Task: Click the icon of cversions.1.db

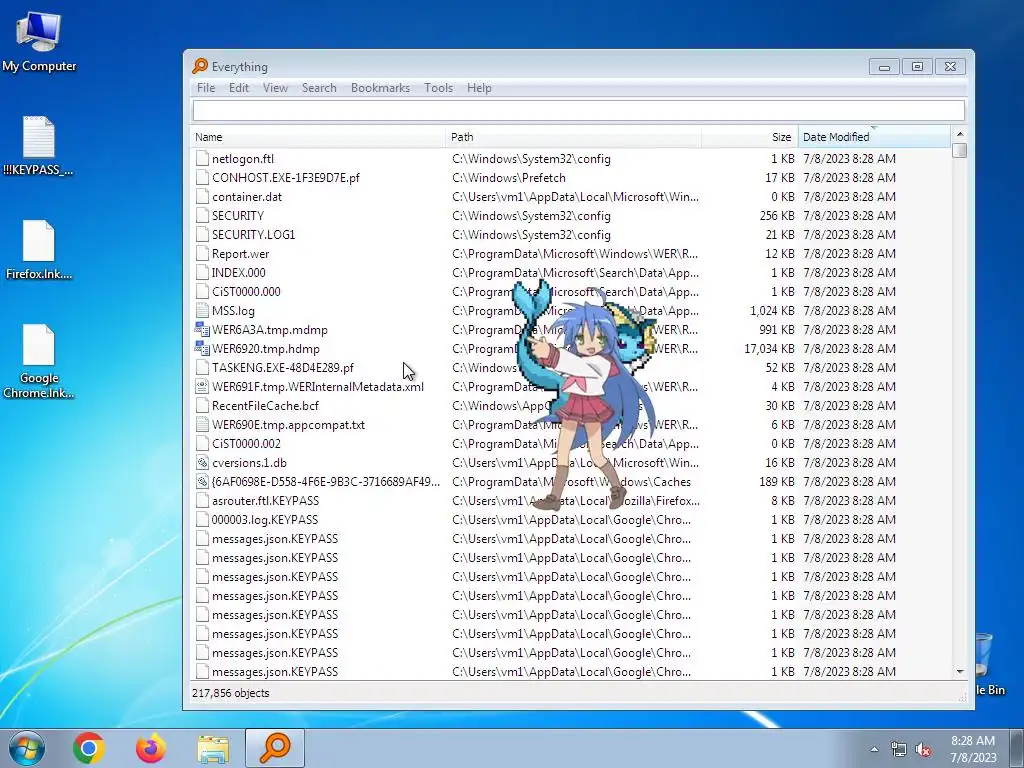Action: [202, 462]
